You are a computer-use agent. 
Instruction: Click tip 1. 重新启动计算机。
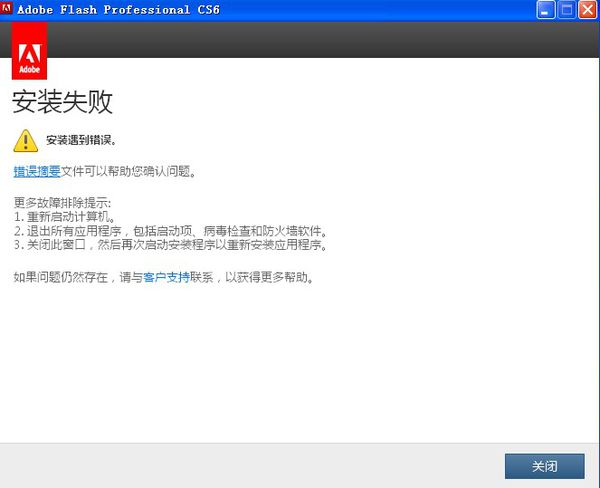[x=64, y=217]
